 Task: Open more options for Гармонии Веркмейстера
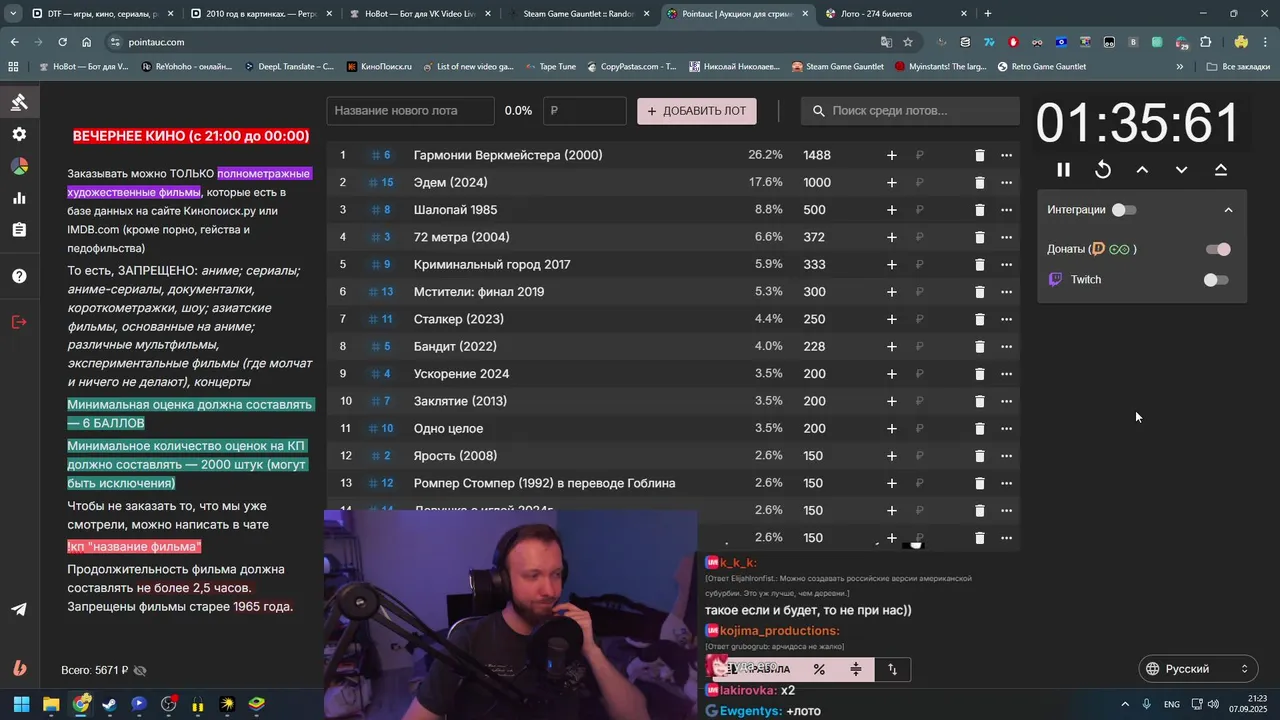coord(1006,155)
